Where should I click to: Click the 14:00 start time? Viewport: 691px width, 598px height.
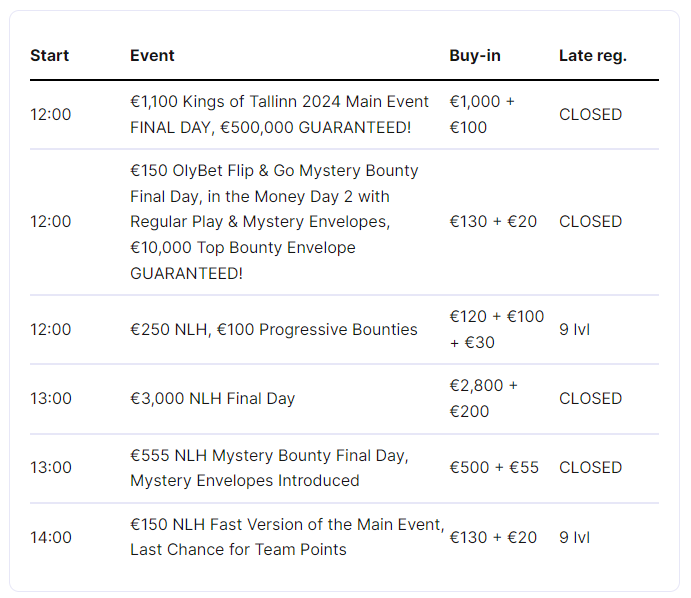pyautogui.click(x=51, y=537)
